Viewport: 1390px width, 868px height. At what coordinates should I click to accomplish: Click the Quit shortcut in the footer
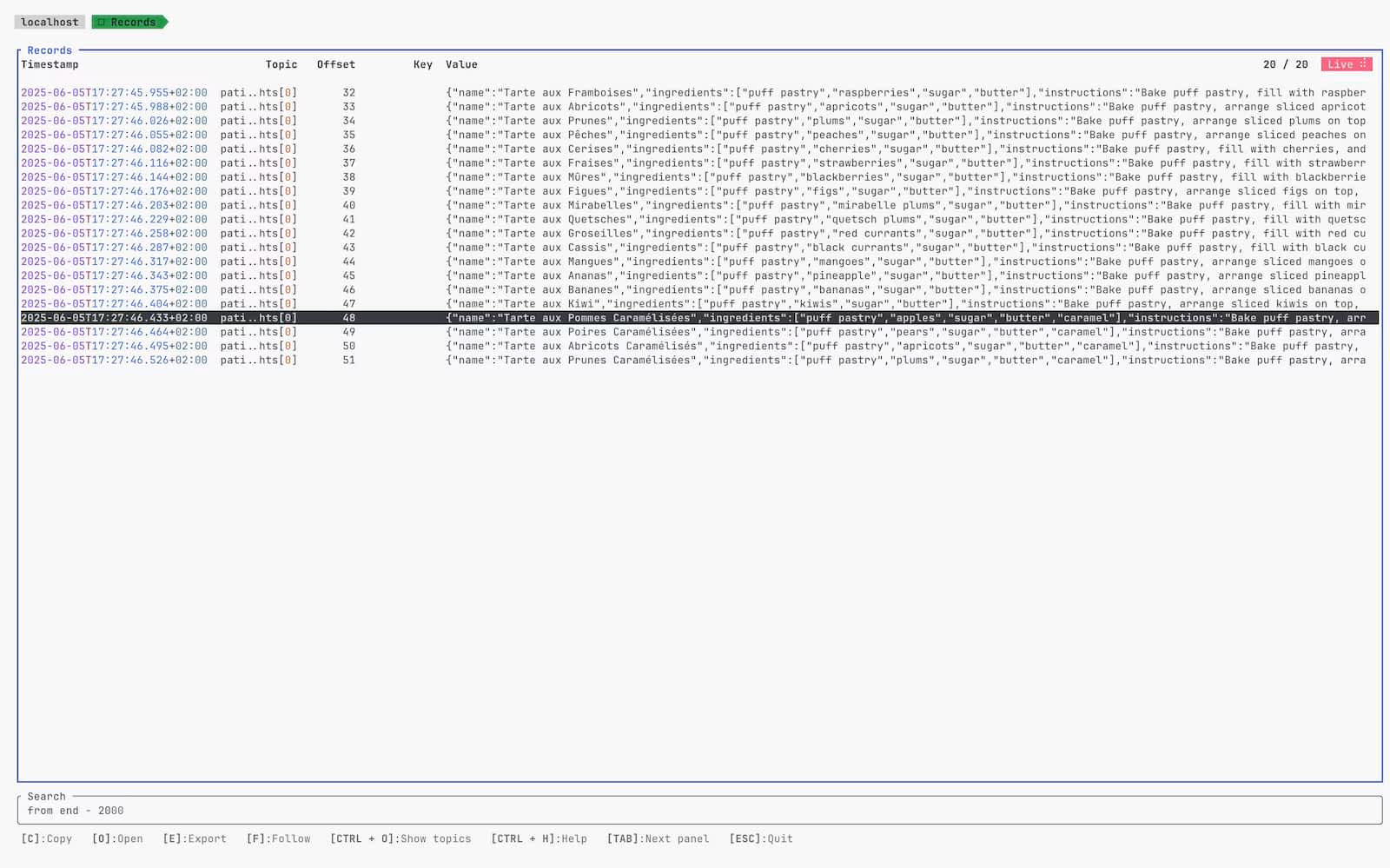point(759,838)
